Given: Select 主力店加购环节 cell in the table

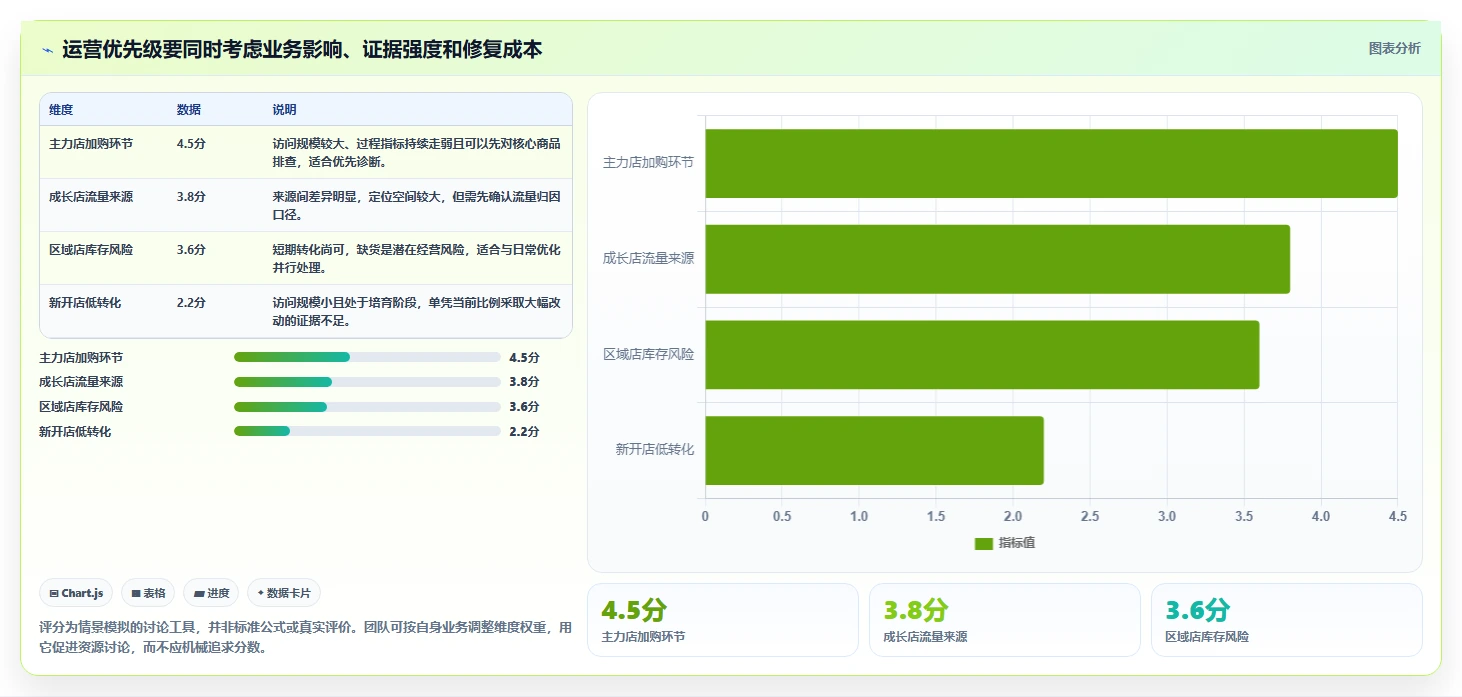Looking at the screenshot, I should (91, 144).
